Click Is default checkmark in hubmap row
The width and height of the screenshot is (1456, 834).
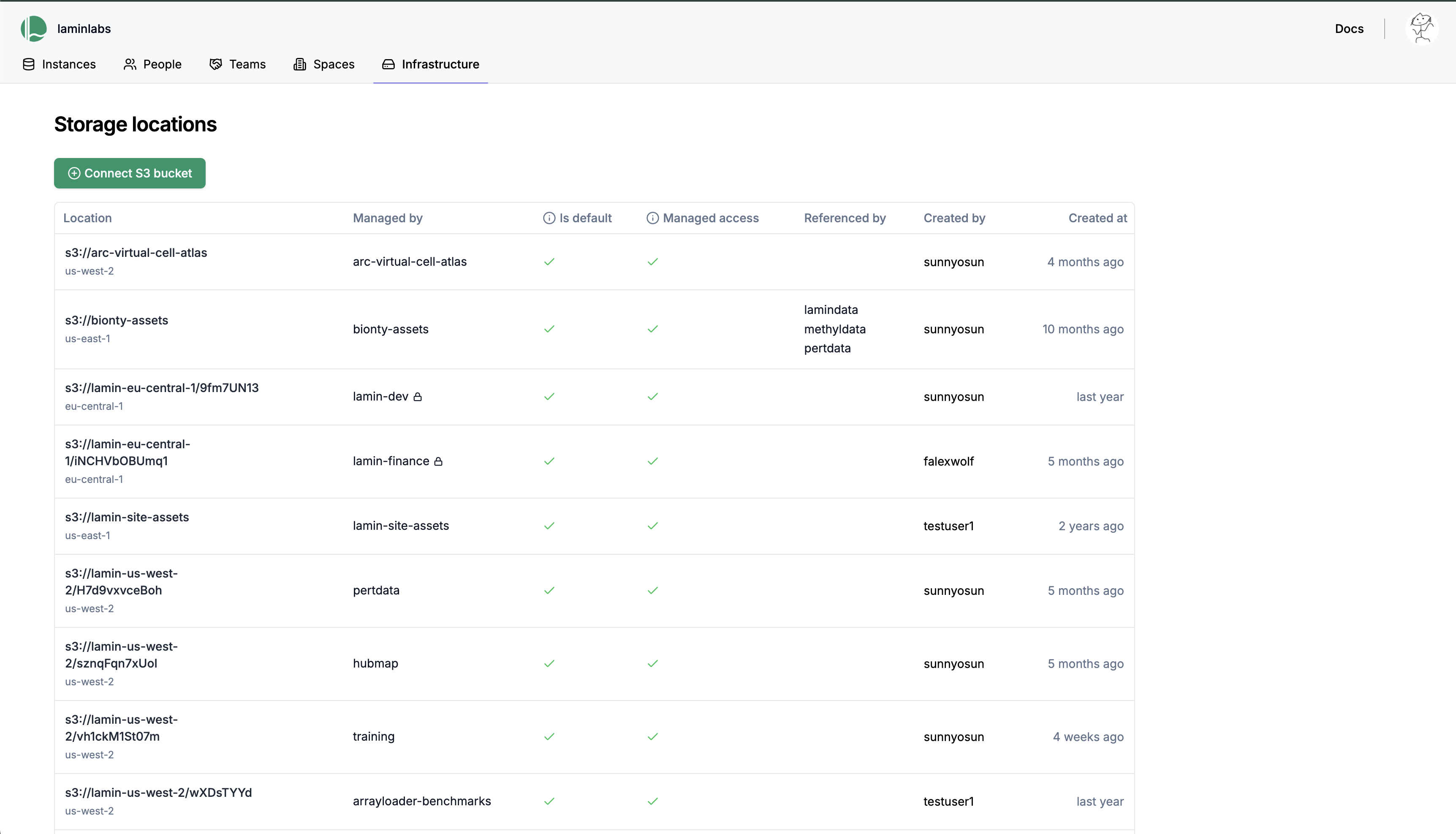(549, 663)
